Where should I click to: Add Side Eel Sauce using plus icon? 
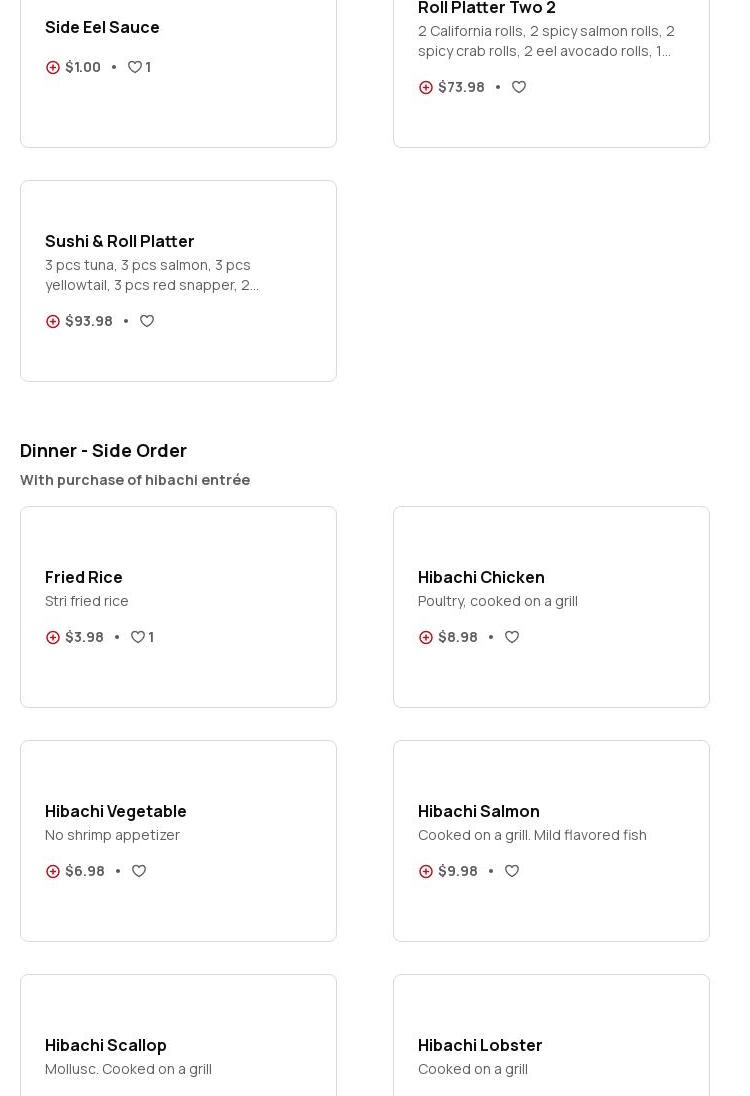53,67
